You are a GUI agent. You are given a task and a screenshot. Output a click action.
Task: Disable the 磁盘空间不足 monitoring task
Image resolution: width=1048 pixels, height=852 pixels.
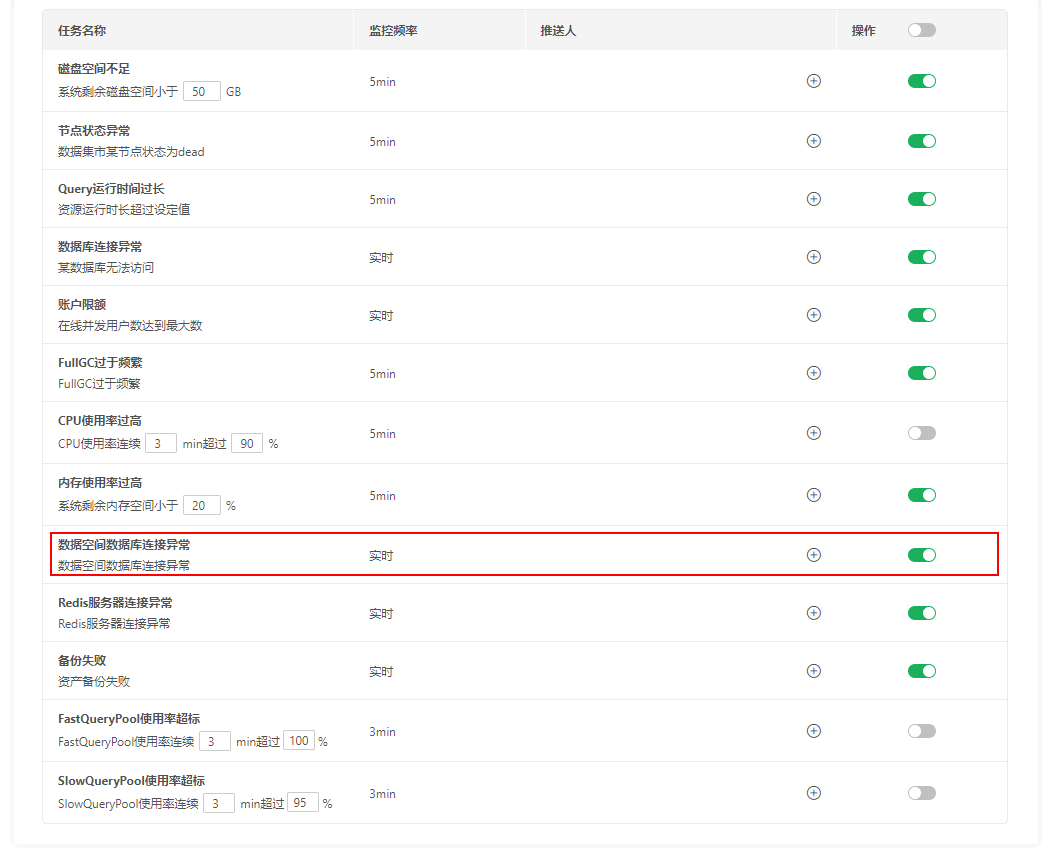click(x=921, y=81)
